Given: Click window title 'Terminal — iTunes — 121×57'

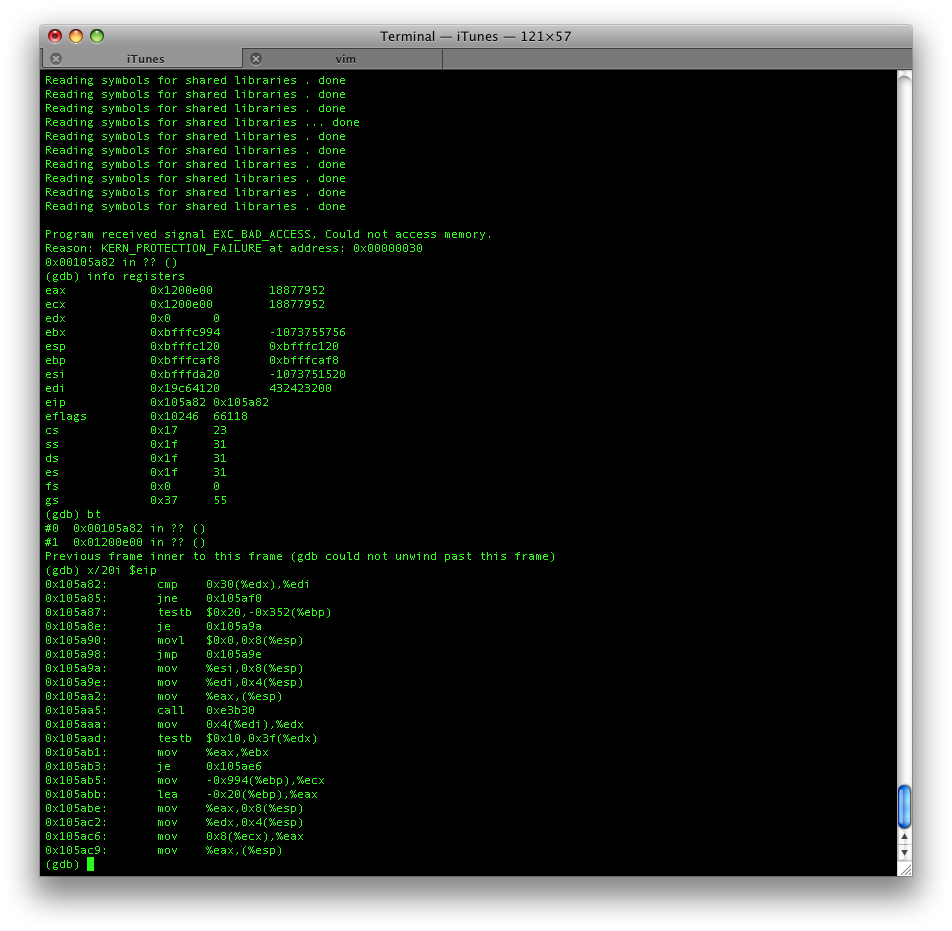Looking at the screenshot, I should click(x=475, y=36).
